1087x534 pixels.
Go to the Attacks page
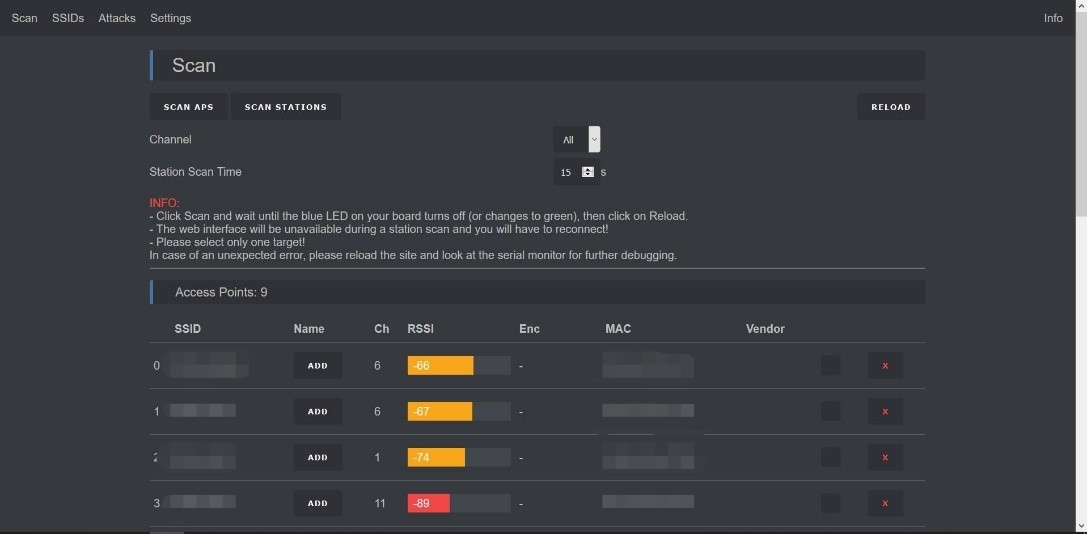click(x=117, y=18)
